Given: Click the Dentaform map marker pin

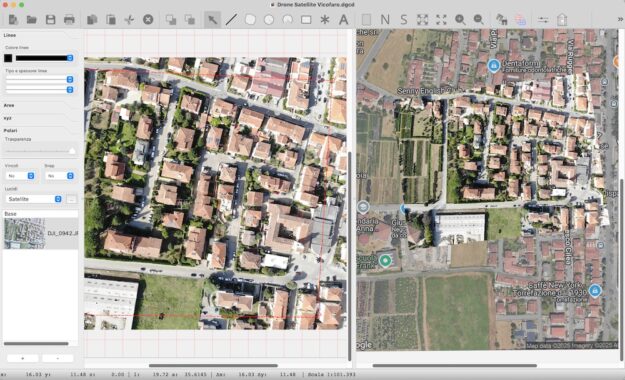Looking at the screenshot, I should (x=493, y=66).
